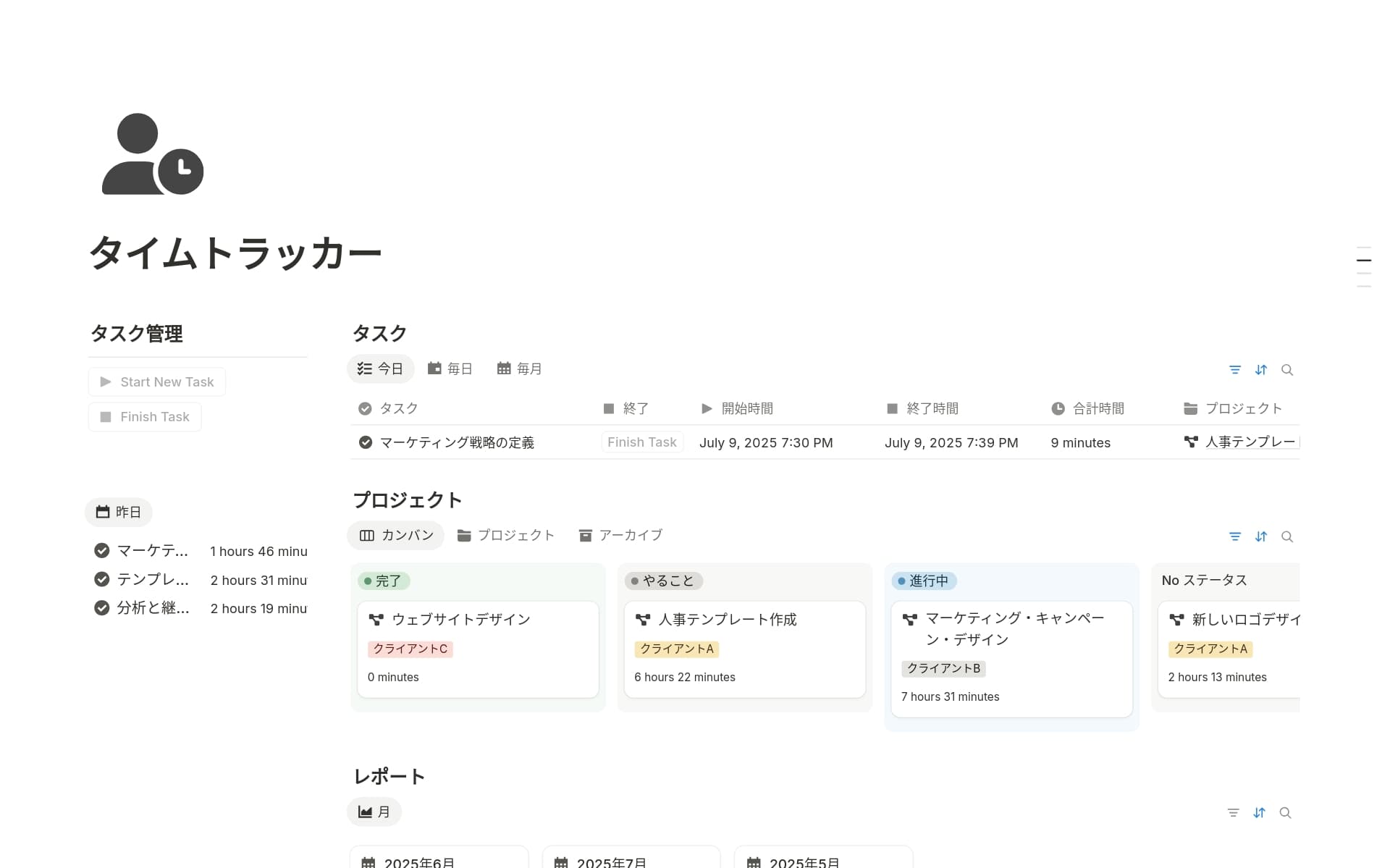Viewport: 1390px width, 868px height.
Task: Click the filter icon in タスク section
Action: 1235,370
